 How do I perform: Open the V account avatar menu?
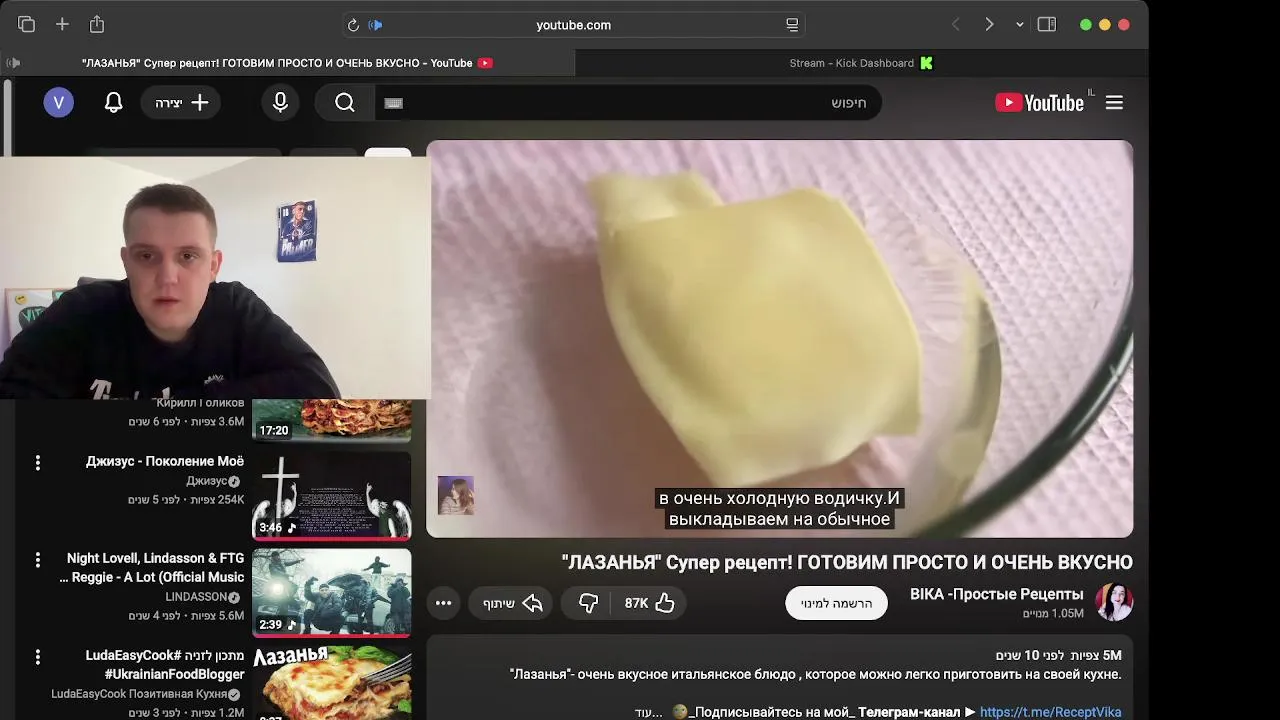(x=58, y=102)
